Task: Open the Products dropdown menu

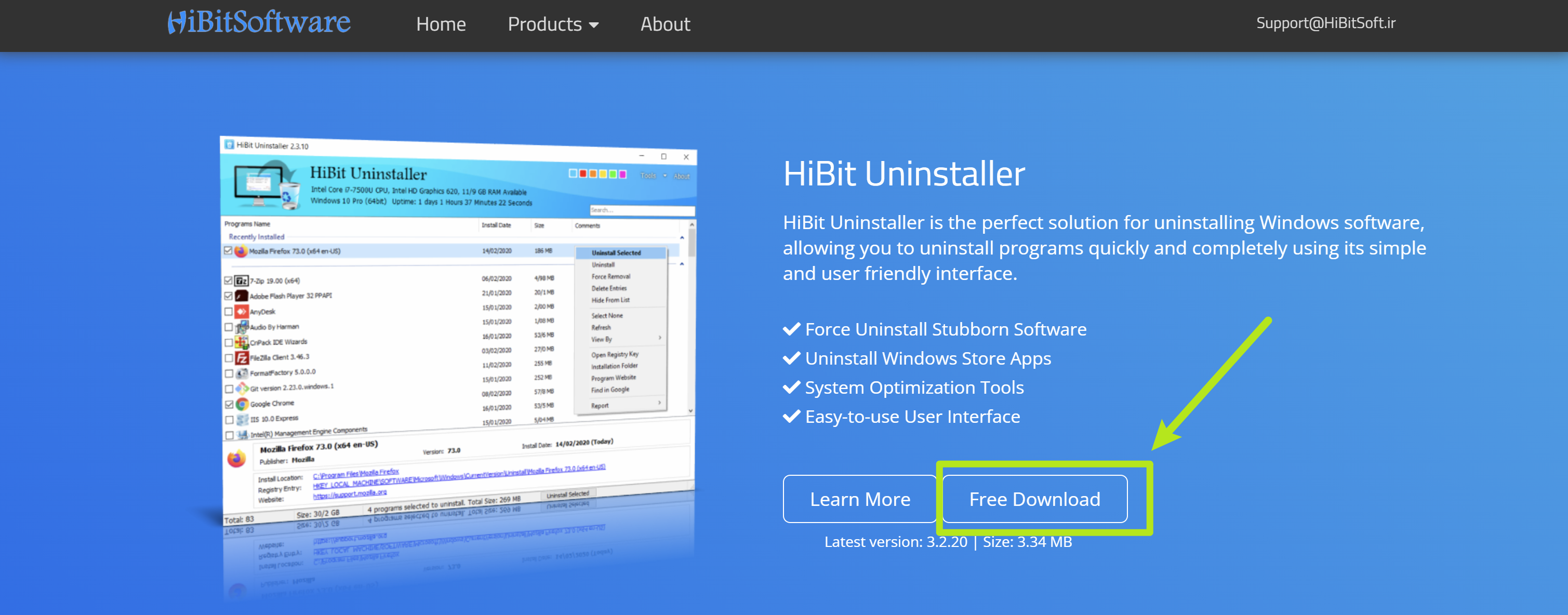Action: click(553, 24)
